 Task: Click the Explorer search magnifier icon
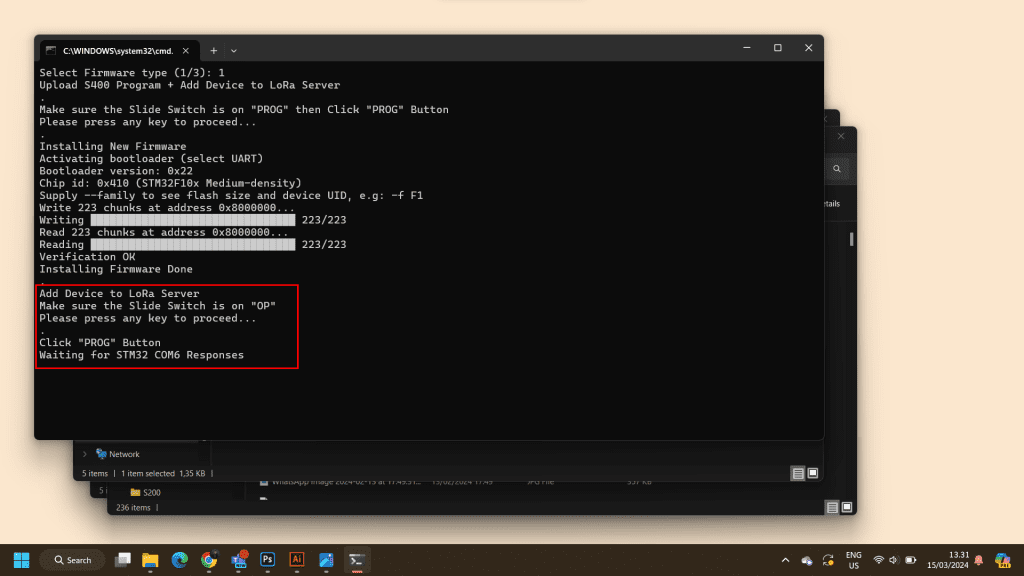click(x=836, y=169)
